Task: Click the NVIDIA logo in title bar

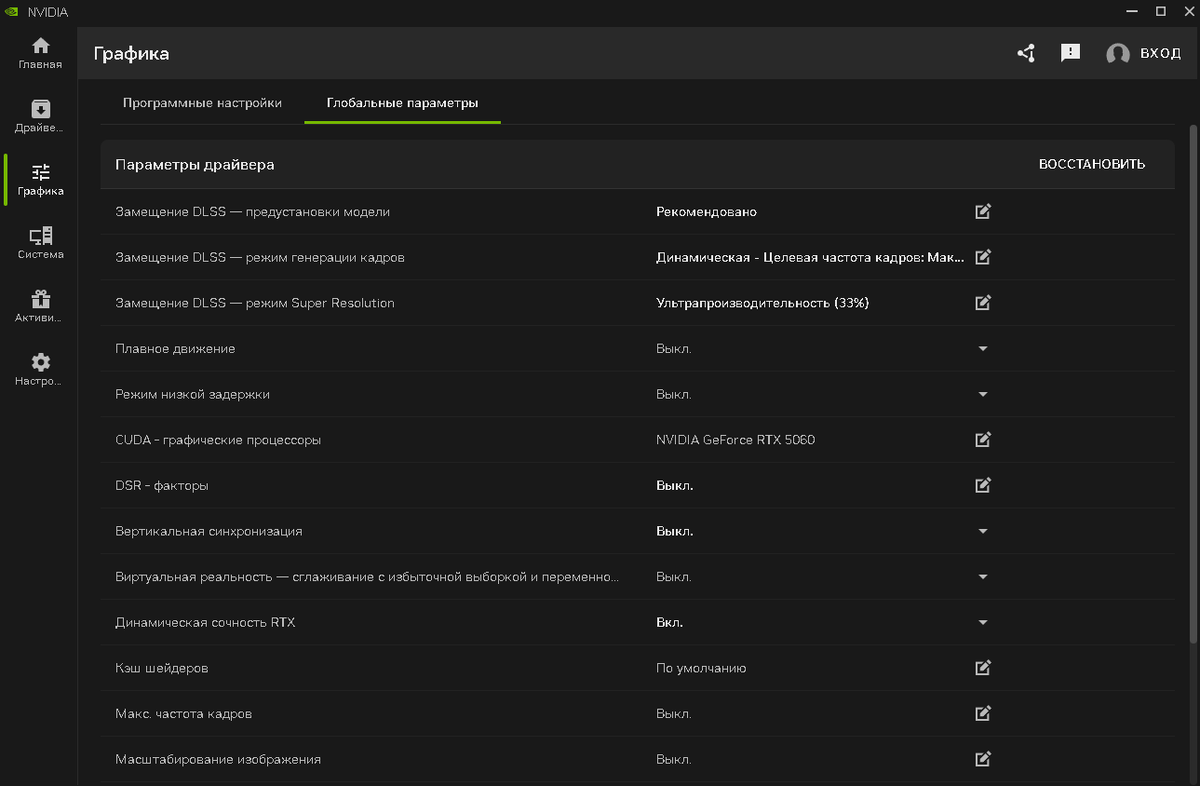Action: [x=12, y=11]
